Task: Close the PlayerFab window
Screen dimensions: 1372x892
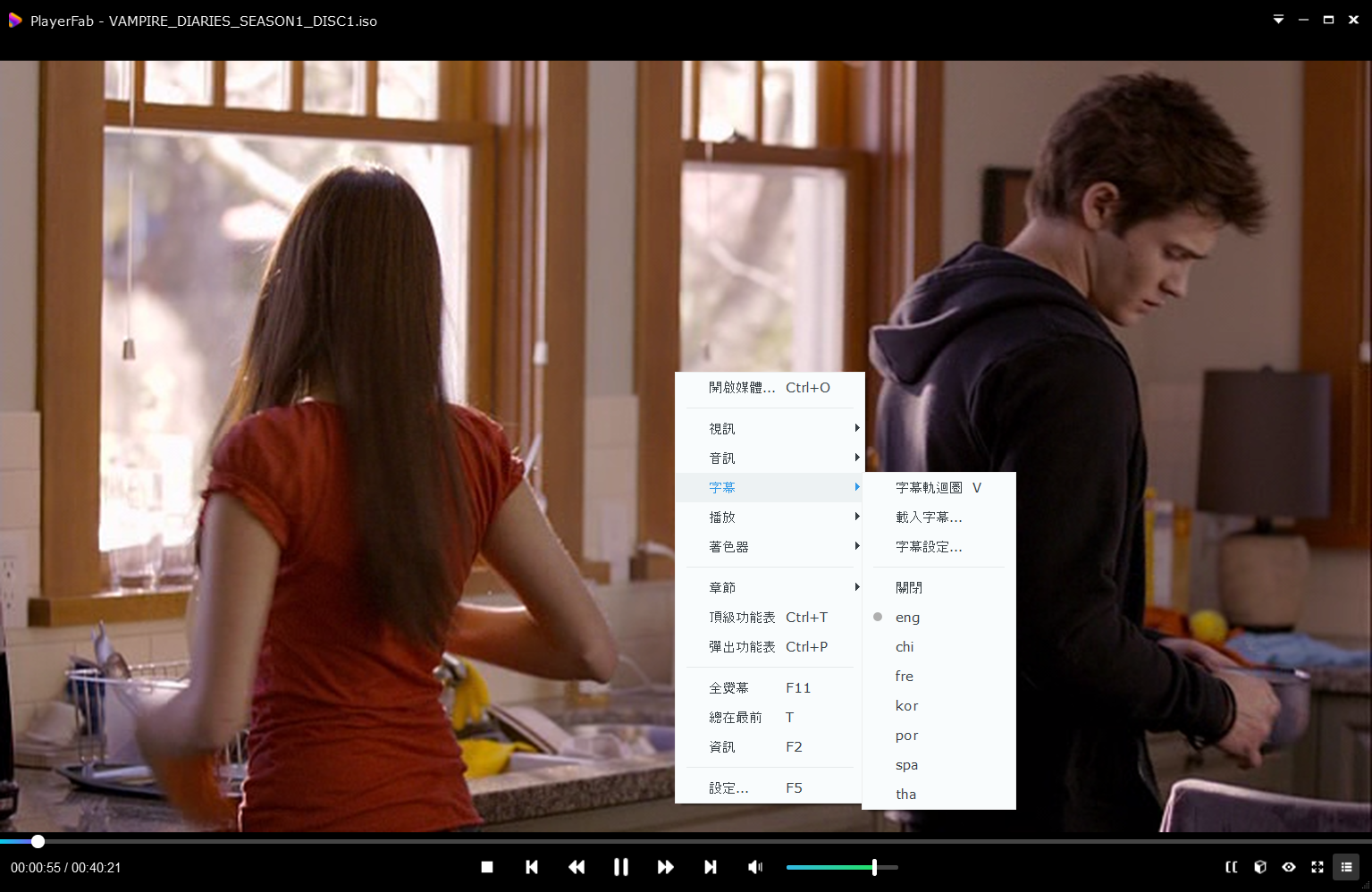Action: (x=1353, y=20)
